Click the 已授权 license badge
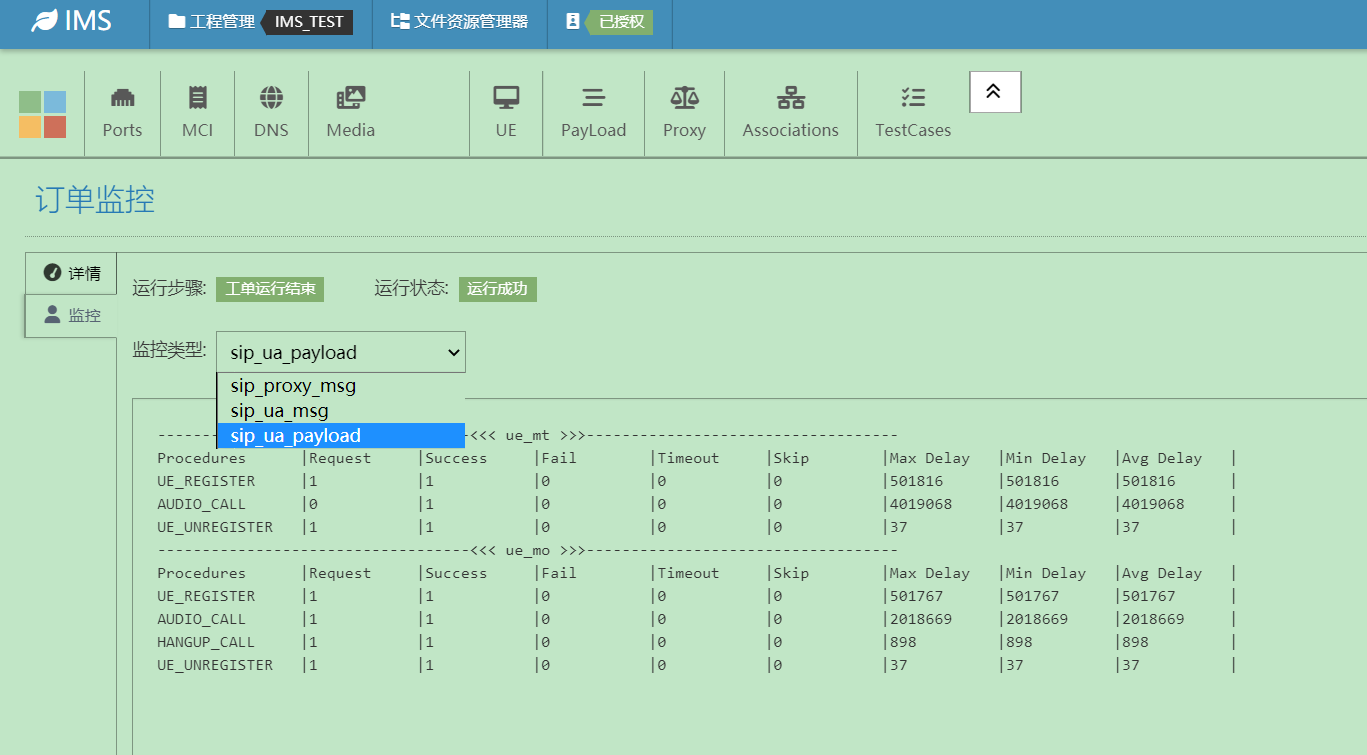Image resolution: width=1367 pixels, height=755 pixels. pos(620,22)
